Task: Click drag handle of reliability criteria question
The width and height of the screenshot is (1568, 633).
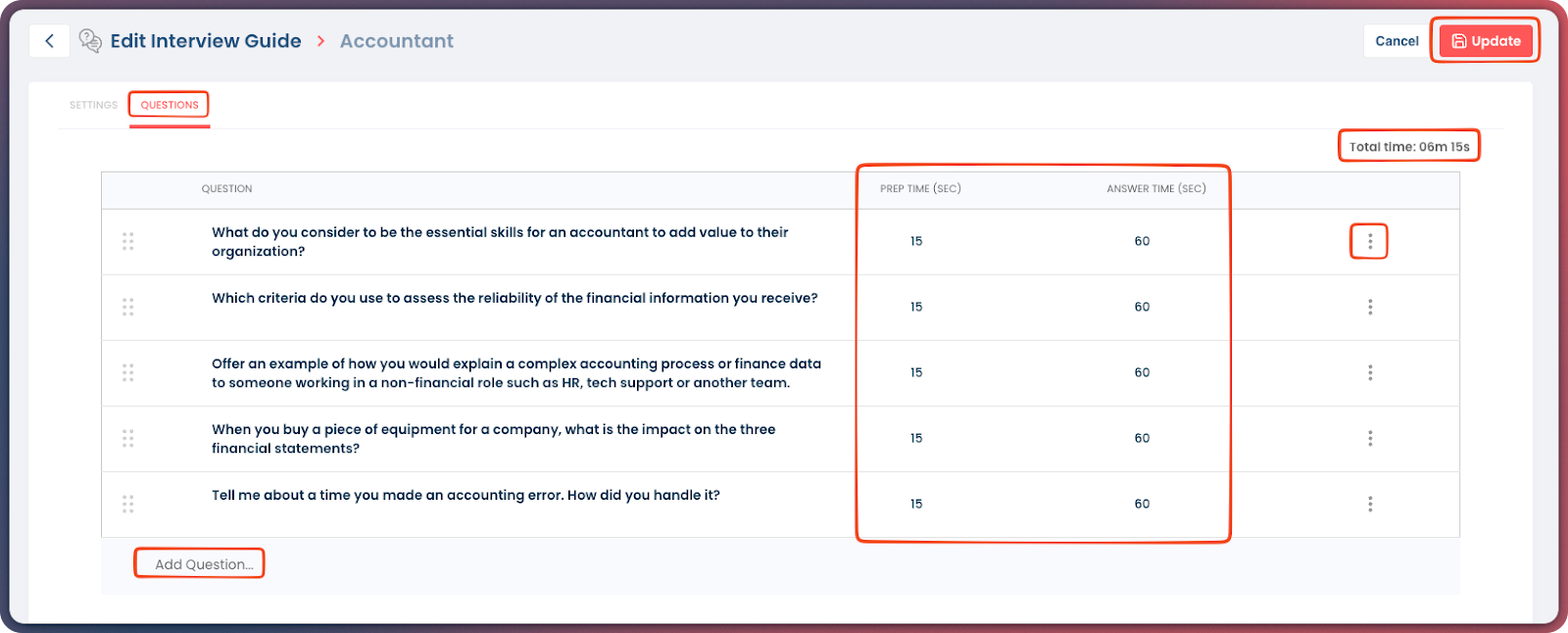Action: point(127,307)
